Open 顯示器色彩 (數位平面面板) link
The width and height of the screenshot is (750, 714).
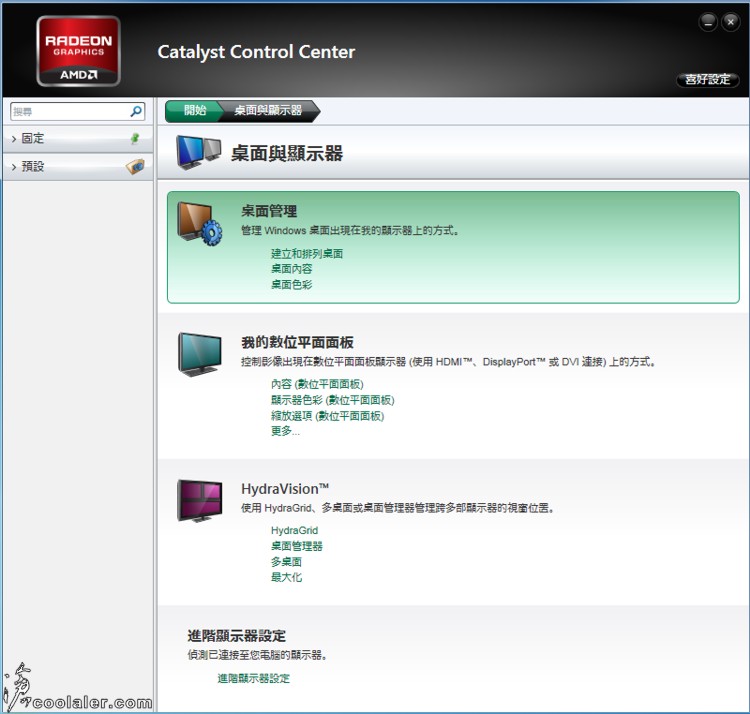click(332, 400)
